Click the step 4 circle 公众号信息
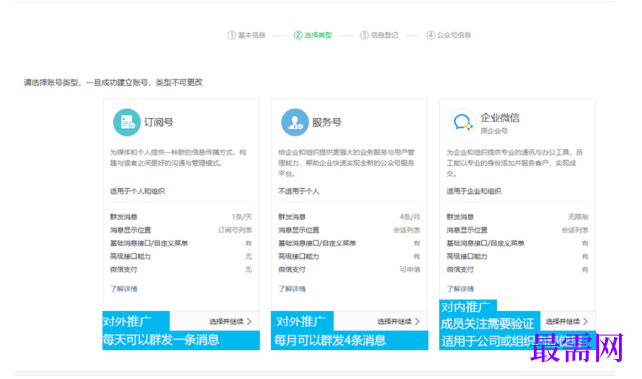 point(430,35)
